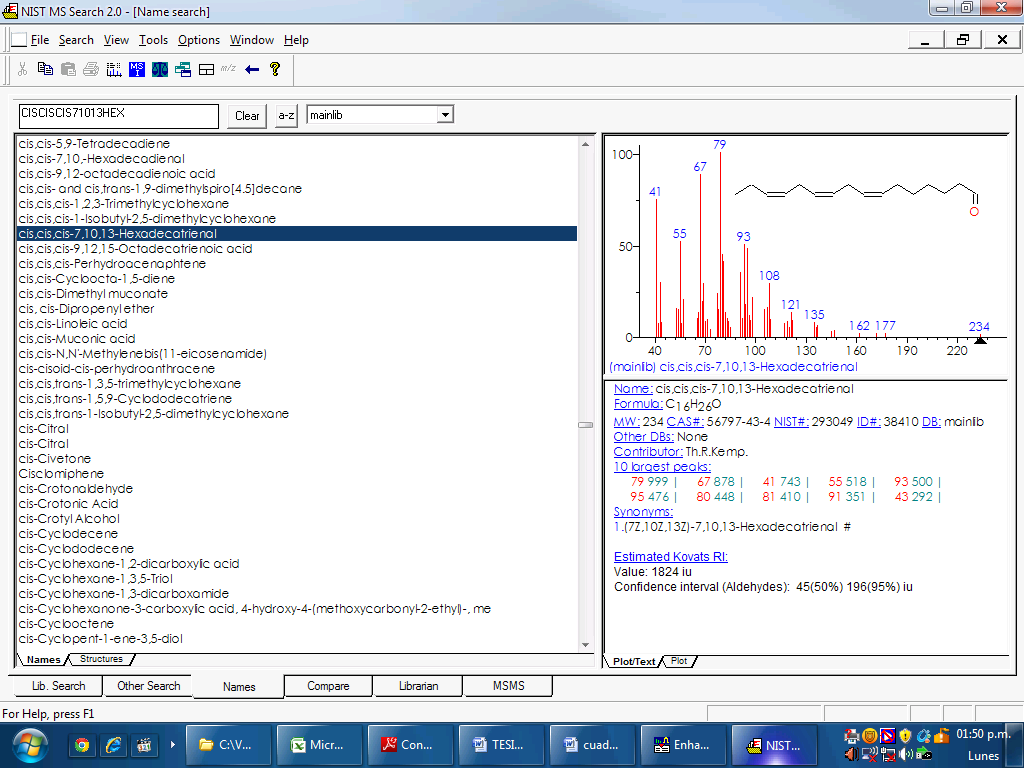This screenshot has height=768, width=1024.
Task: Open the Window menu
Action: pos(252,40)
